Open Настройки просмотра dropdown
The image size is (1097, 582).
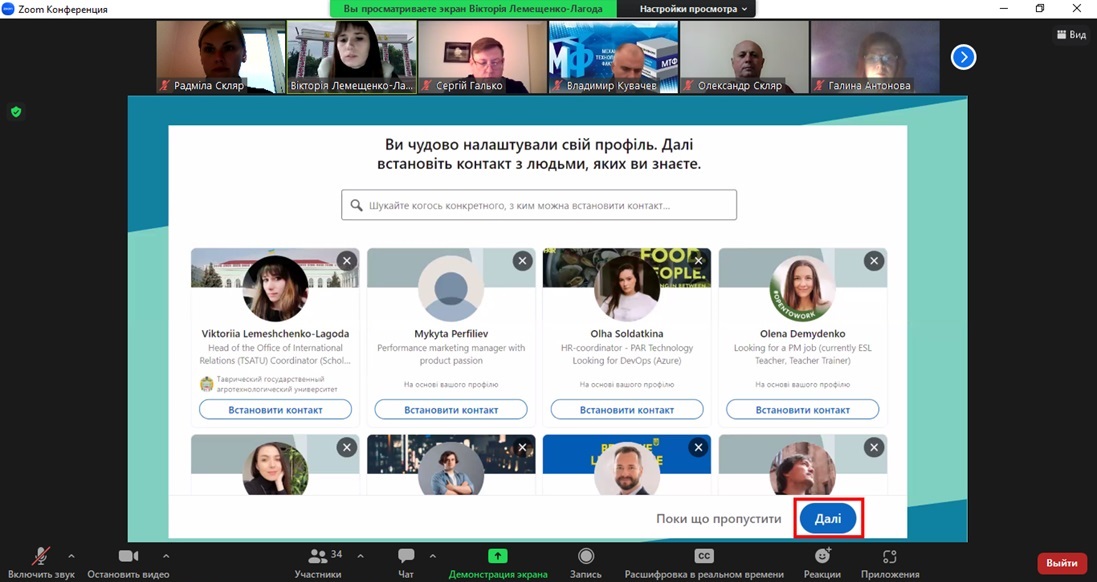pyautogui.click(x=693, y=9)
